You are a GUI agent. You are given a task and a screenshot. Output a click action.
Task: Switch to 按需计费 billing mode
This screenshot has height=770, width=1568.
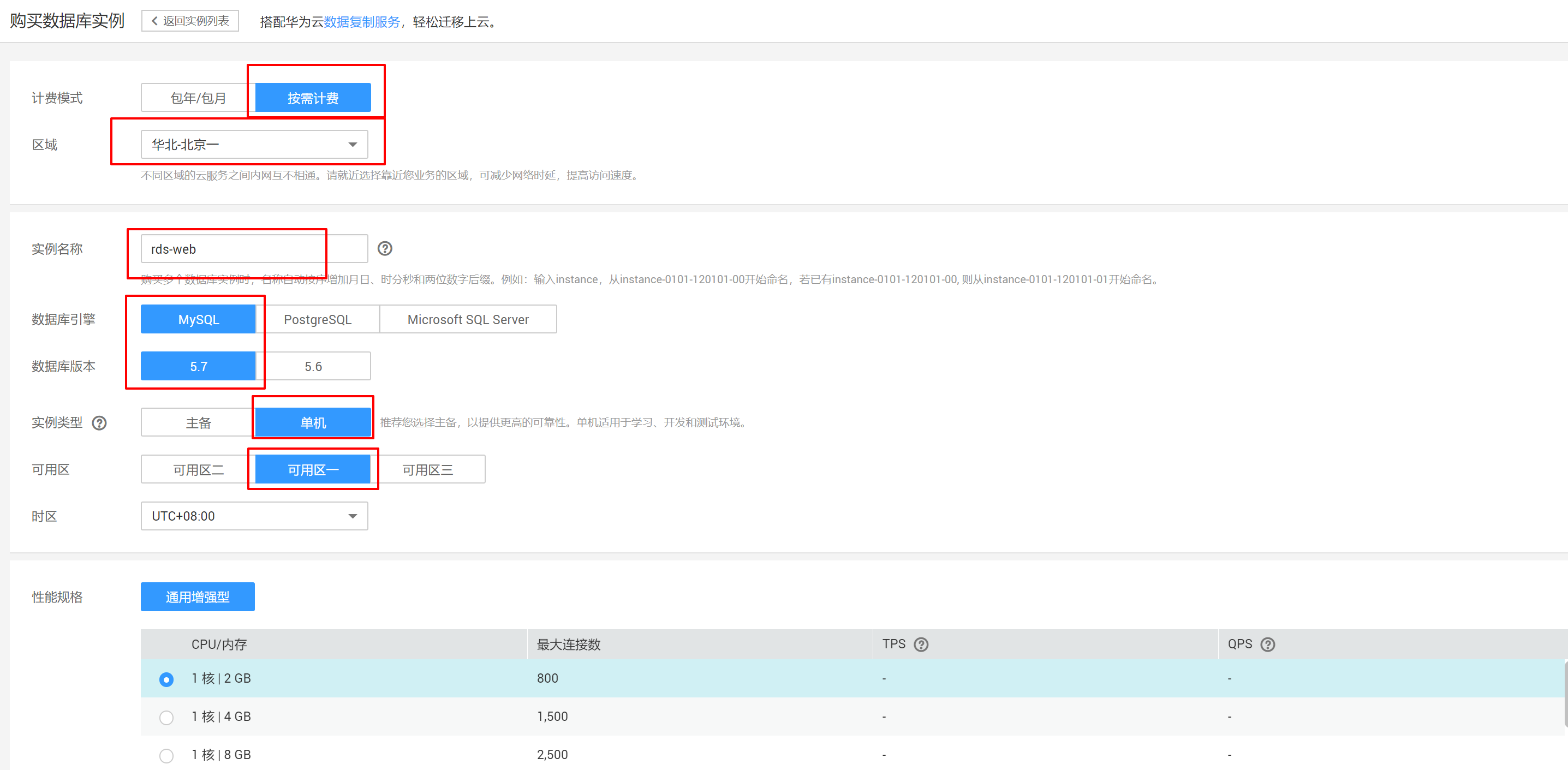[x=313, y=98]
